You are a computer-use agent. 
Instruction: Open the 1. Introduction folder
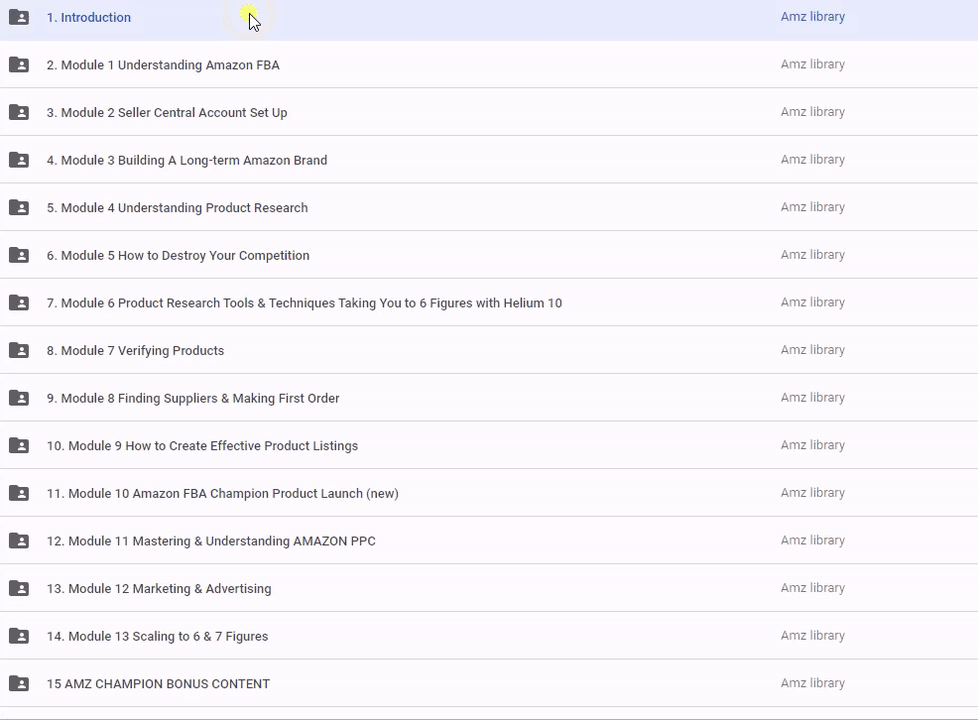coord(88,17)
